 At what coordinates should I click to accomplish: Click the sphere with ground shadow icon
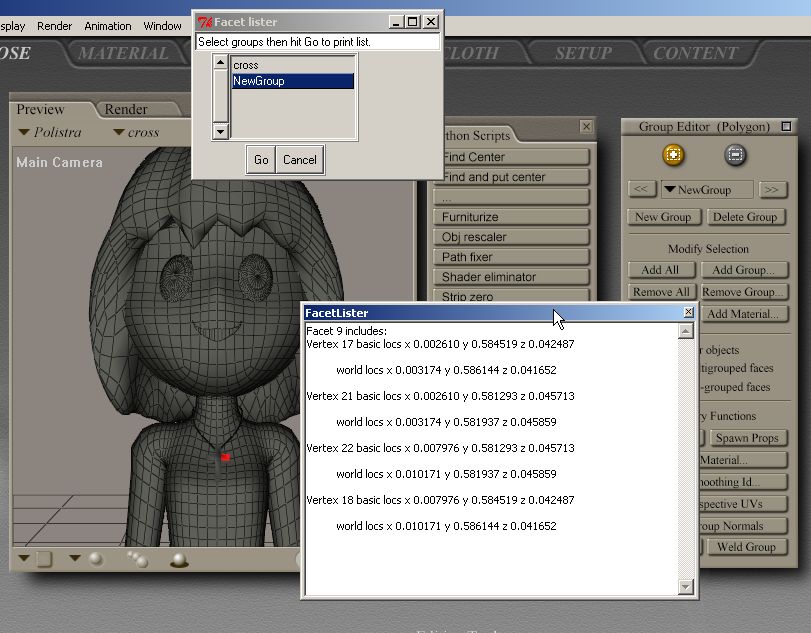pos(178,560)
